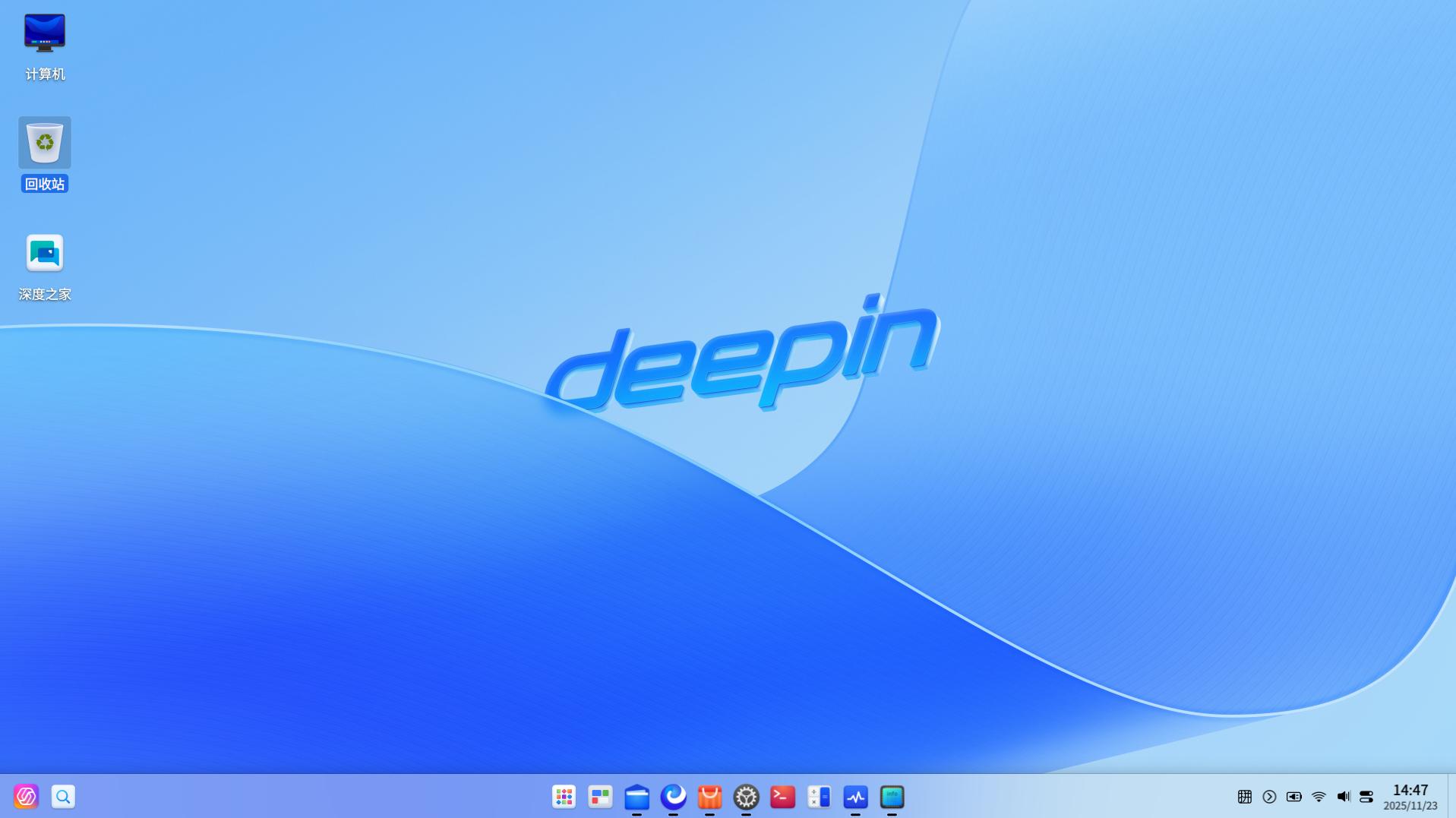Select the 深度之家 label text

(x=45, y=294)
